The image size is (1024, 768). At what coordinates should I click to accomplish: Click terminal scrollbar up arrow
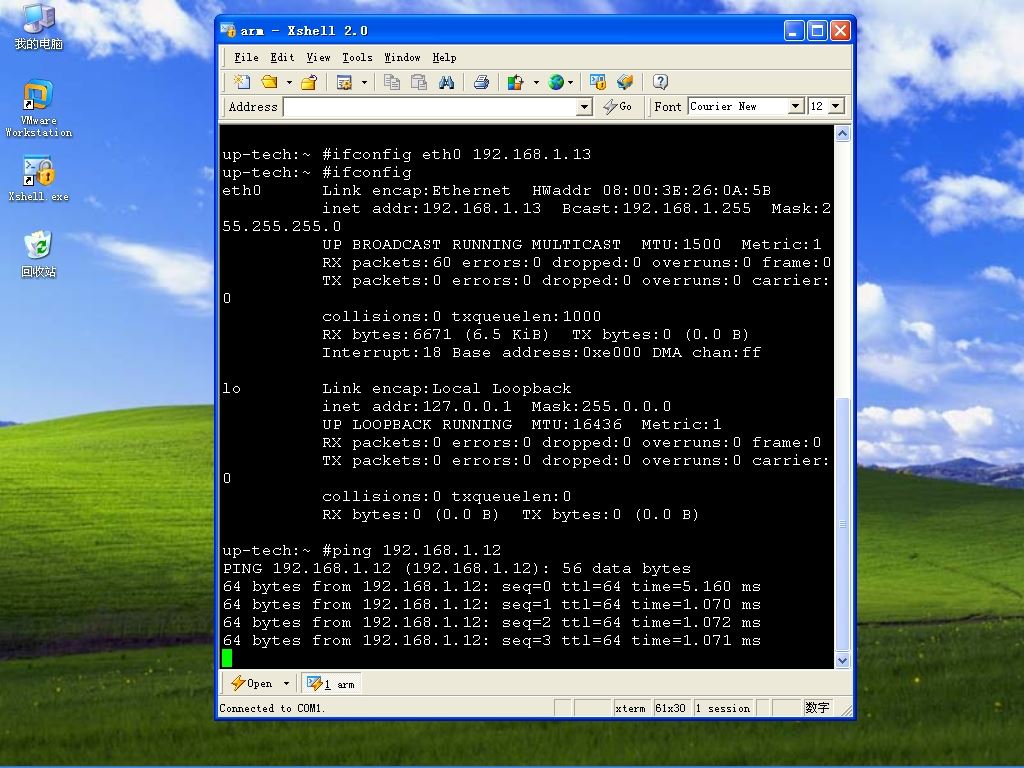tap(842, 134)
